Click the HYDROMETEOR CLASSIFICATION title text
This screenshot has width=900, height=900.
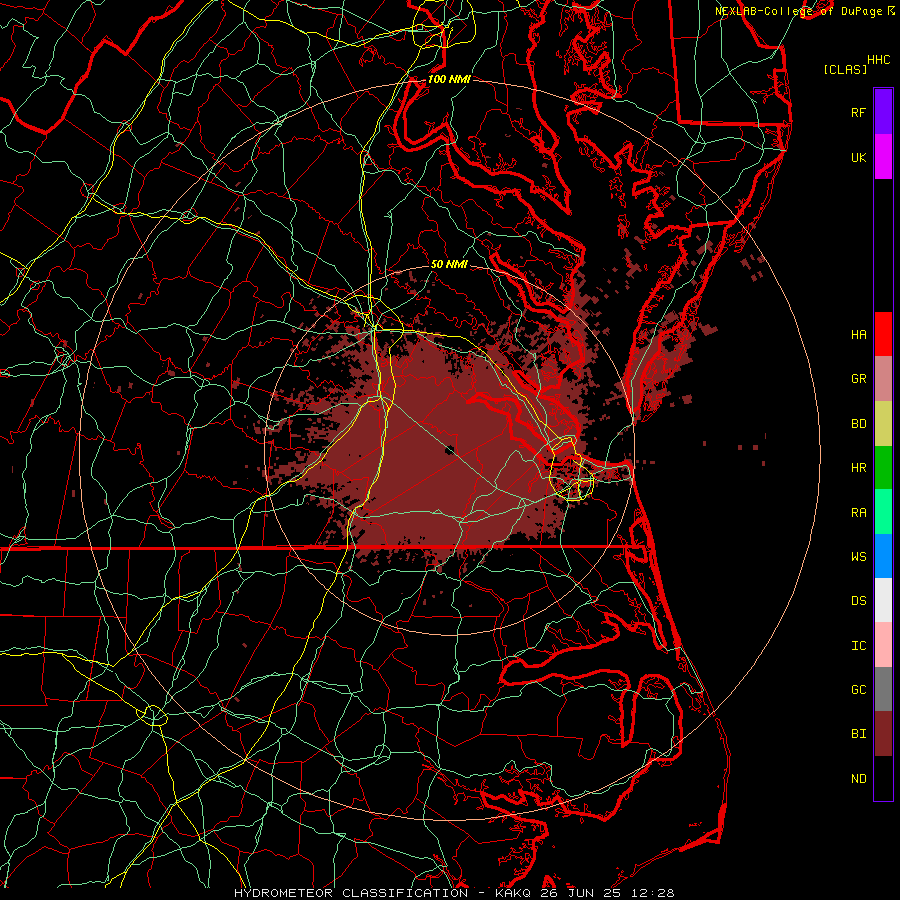pos(351,893)
